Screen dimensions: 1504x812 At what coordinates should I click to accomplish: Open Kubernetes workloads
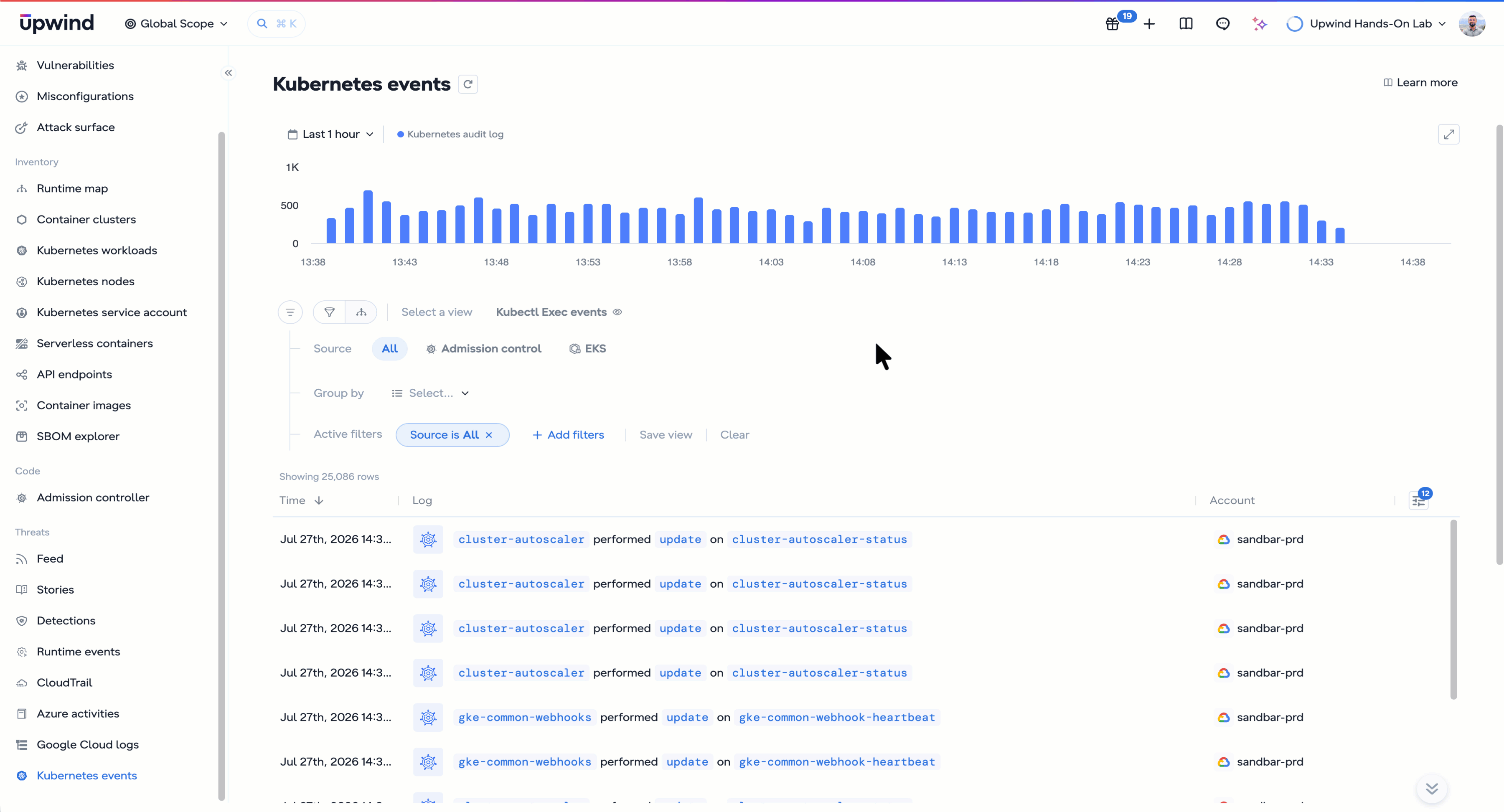[x=97, y=251]
